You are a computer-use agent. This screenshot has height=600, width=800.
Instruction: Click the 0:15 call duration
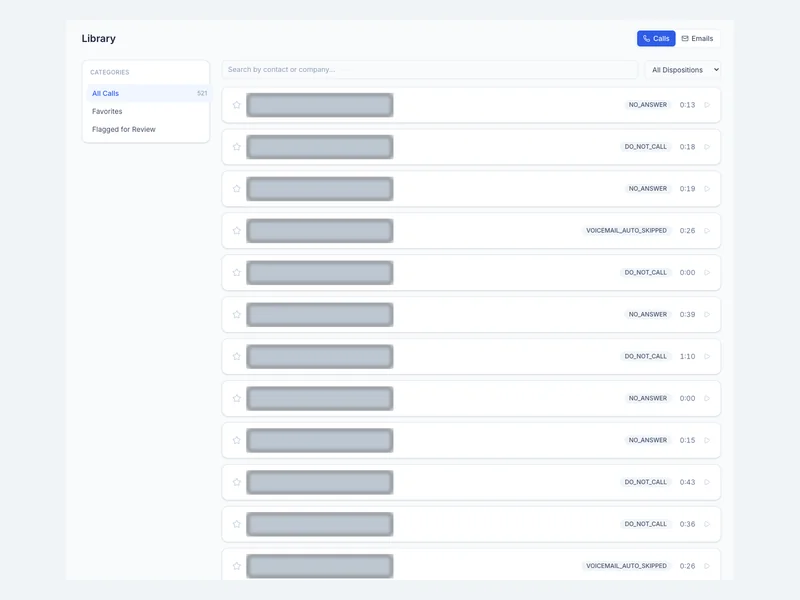(687, 440)
